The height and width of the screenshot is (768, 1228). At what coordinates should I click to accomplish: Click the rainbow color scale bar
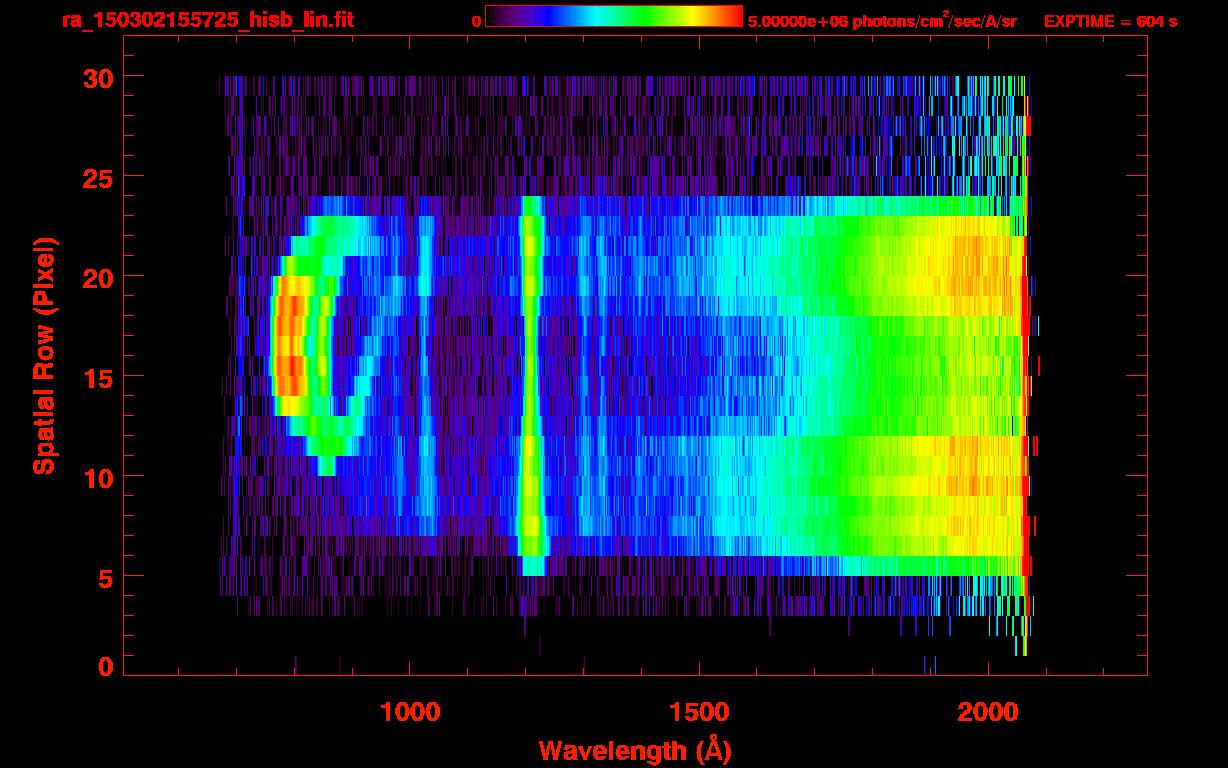(614, 16)
